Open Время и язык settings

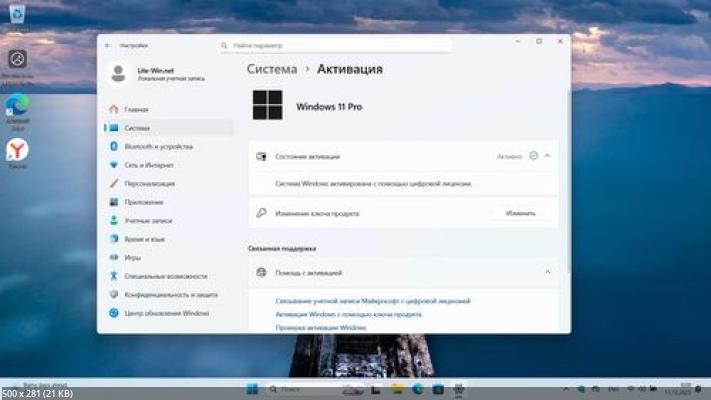(145, 239)
